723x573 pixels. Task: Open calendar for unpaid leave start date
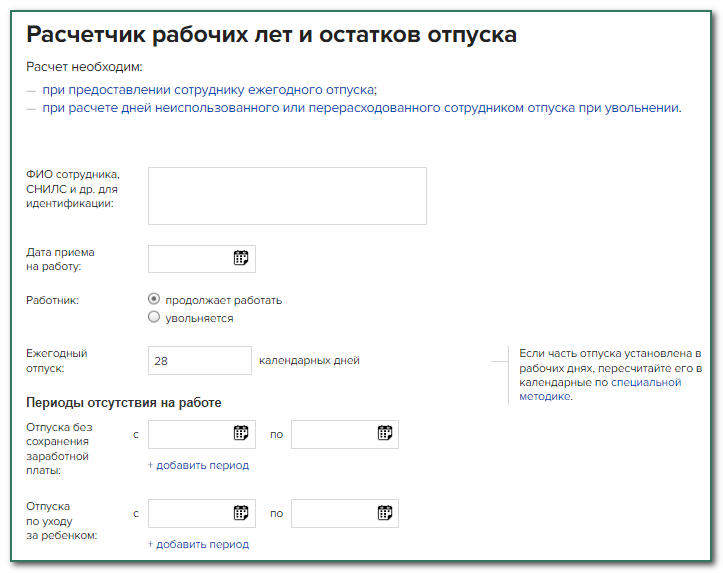coord(241,433)
